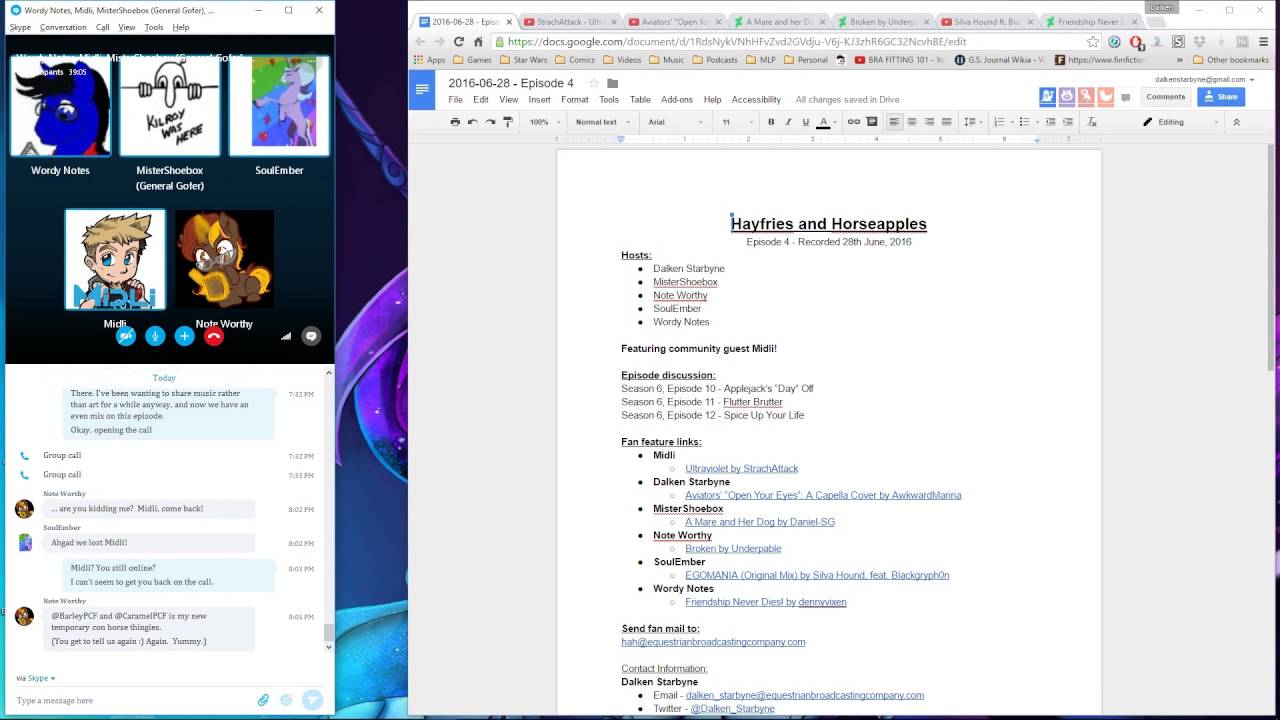The width and height of the screenshot is (1280, 720).
Task: Insert comment using toolbar icon
Action: pyautogui.click(x=872, y=122)
